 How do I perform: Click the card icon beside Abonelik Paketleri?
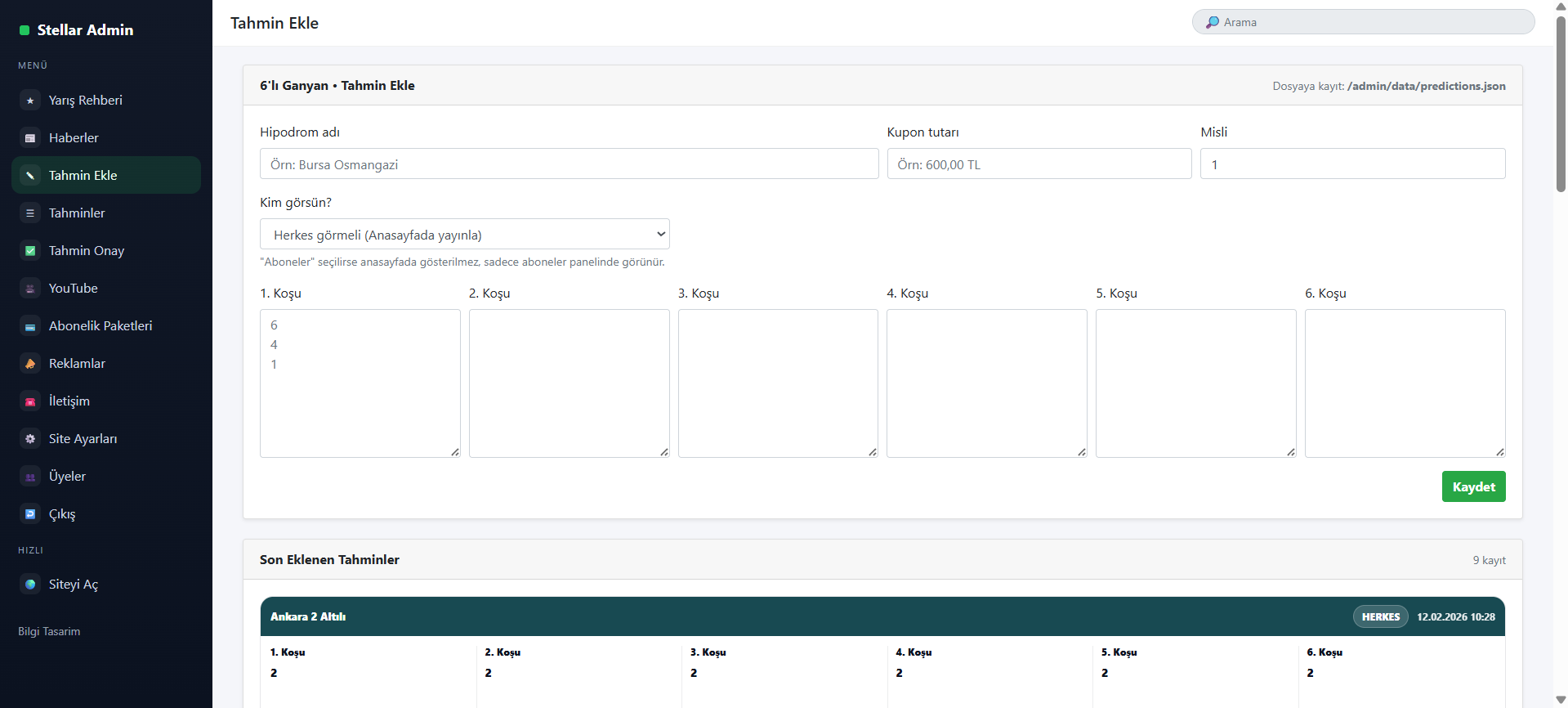click(x=30, y=326)
